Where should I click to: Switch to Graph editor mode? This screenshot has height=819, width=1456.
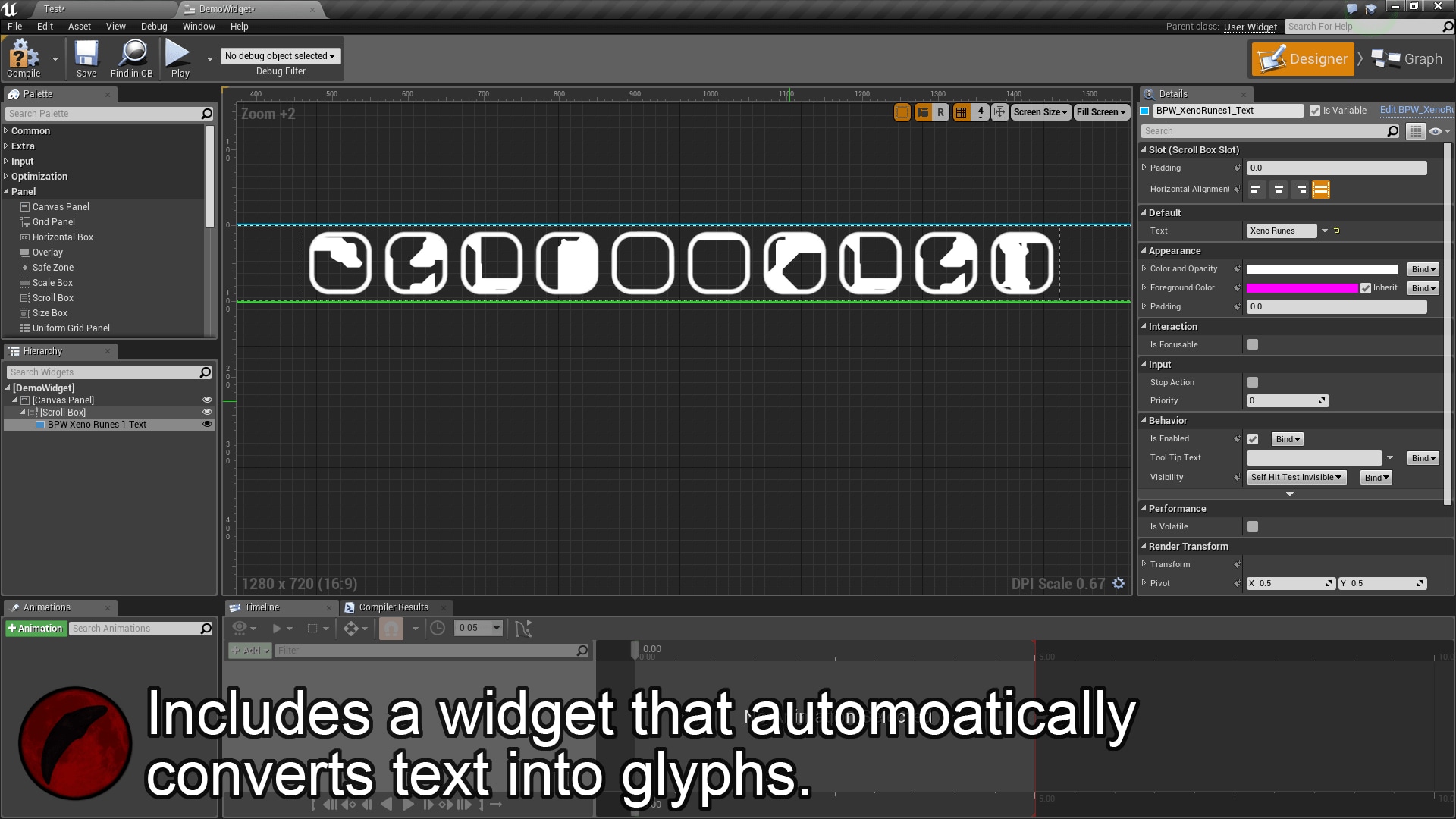pyautogui.click(x=1407, y=59)
